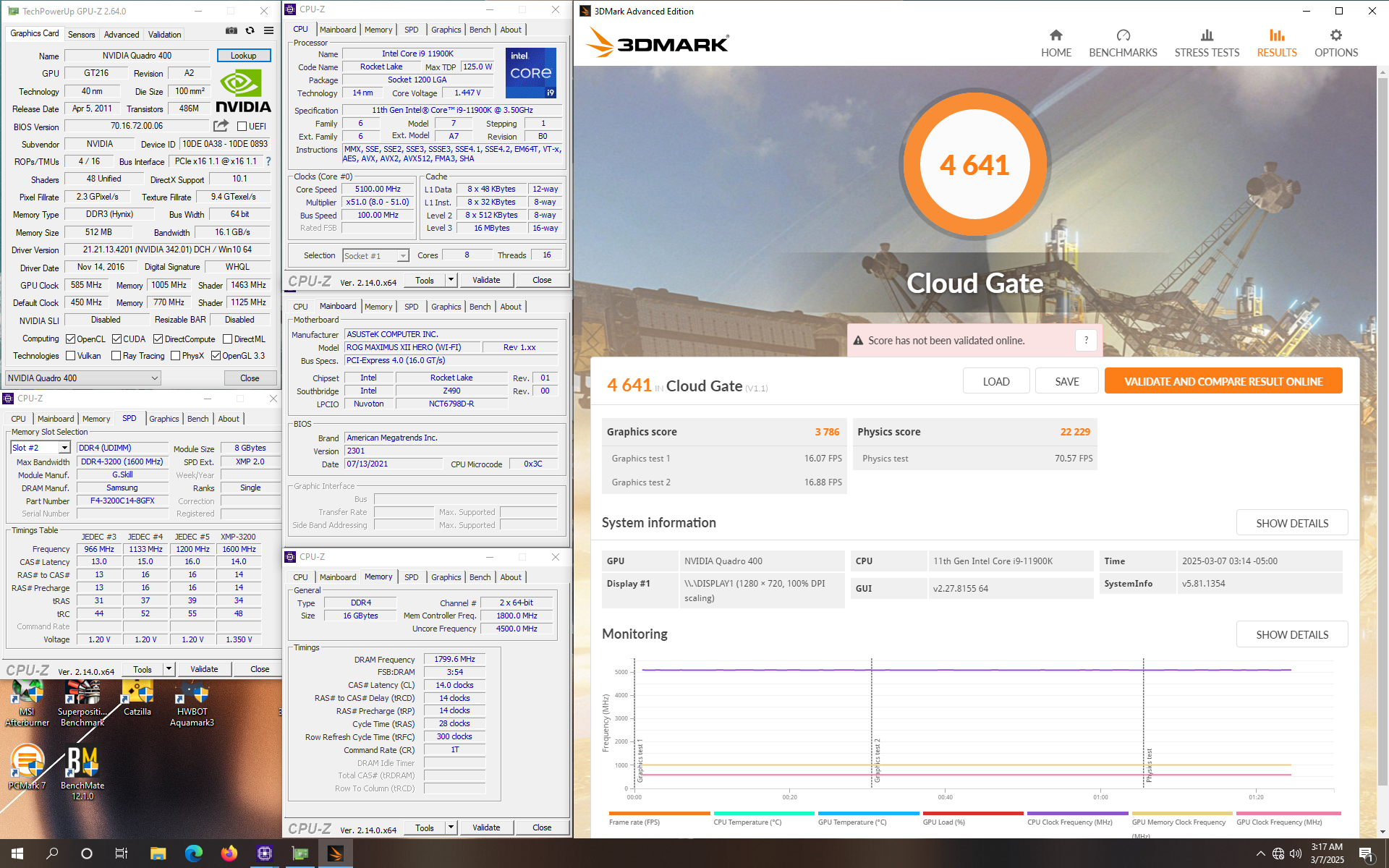The image size is (1389, 868).
Task: Click the GPU-Z Close button
Action: click(250, 378)
